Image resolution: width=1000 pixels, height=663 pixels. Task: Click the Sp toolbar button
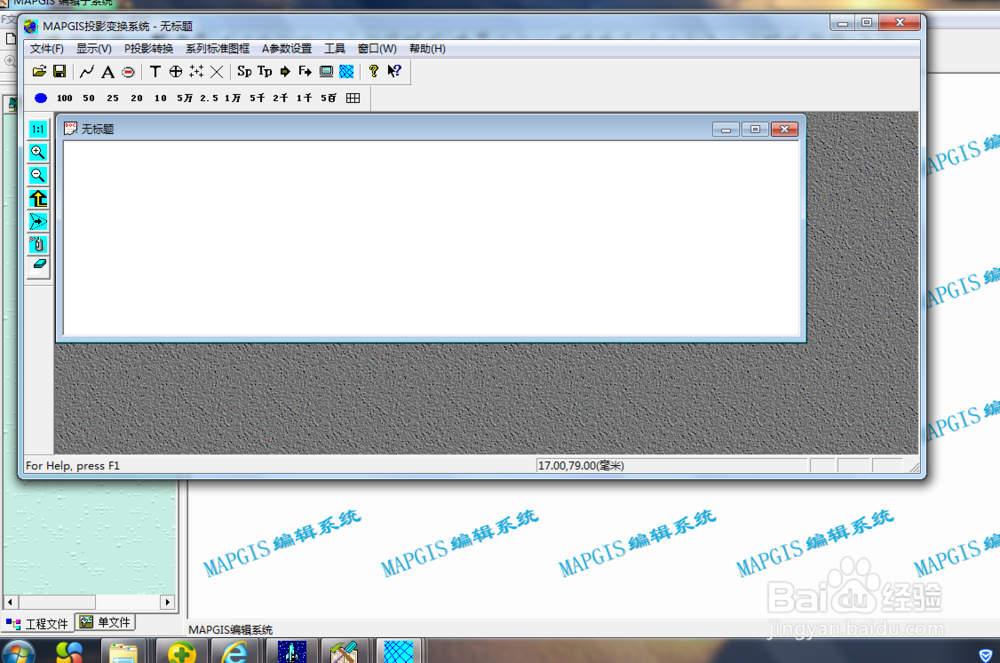(x=244, y=71)
